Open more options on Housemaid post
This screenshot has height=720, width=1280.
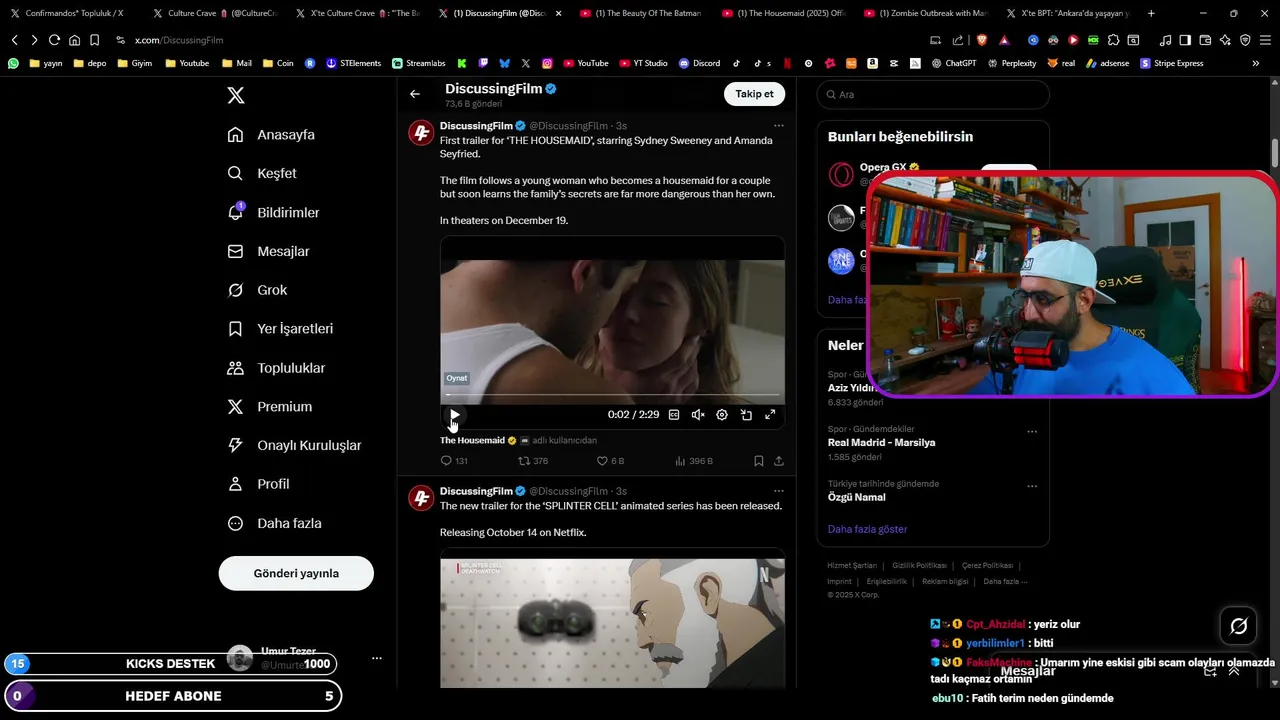(x=778, y=126)
